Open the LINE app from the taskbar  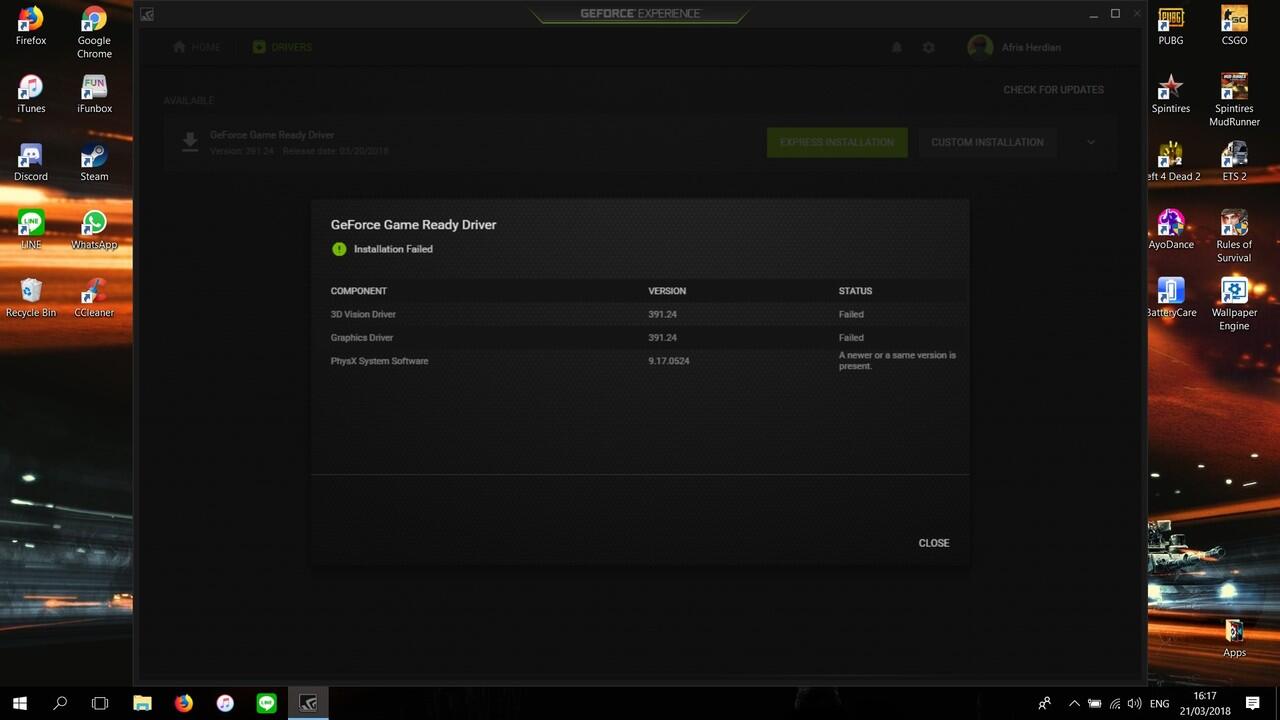[266, 703]
